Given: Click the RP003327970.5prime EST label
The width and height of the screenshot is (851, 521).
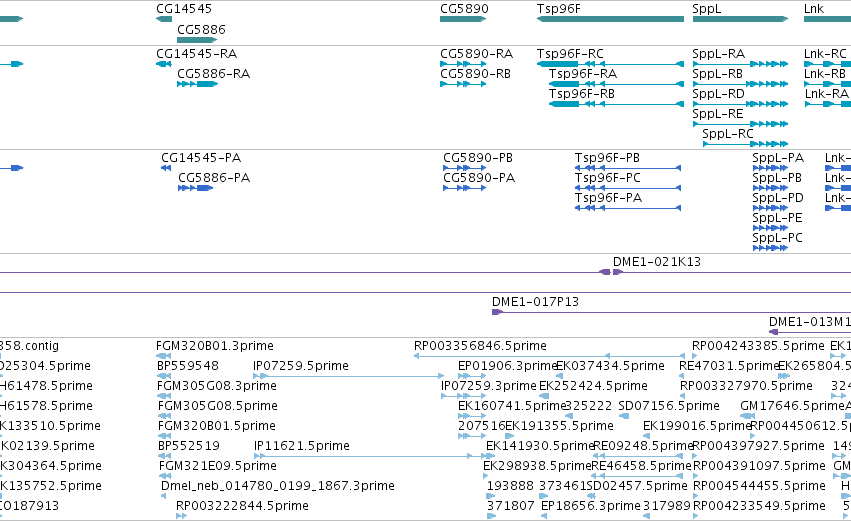Looking at the screenshot, I should [x=746, y=386].
